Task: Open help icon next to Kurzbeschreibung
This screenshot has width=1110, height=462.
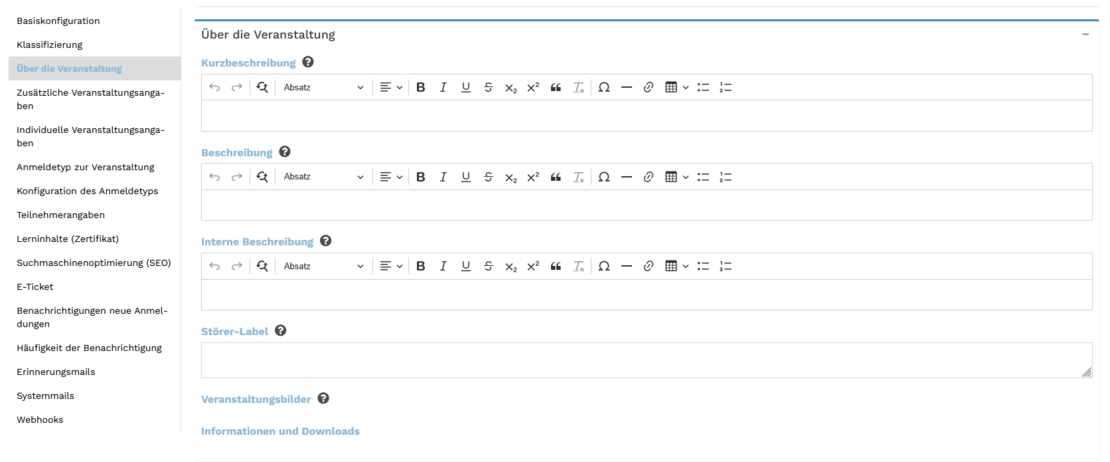Action: [308, 62]
